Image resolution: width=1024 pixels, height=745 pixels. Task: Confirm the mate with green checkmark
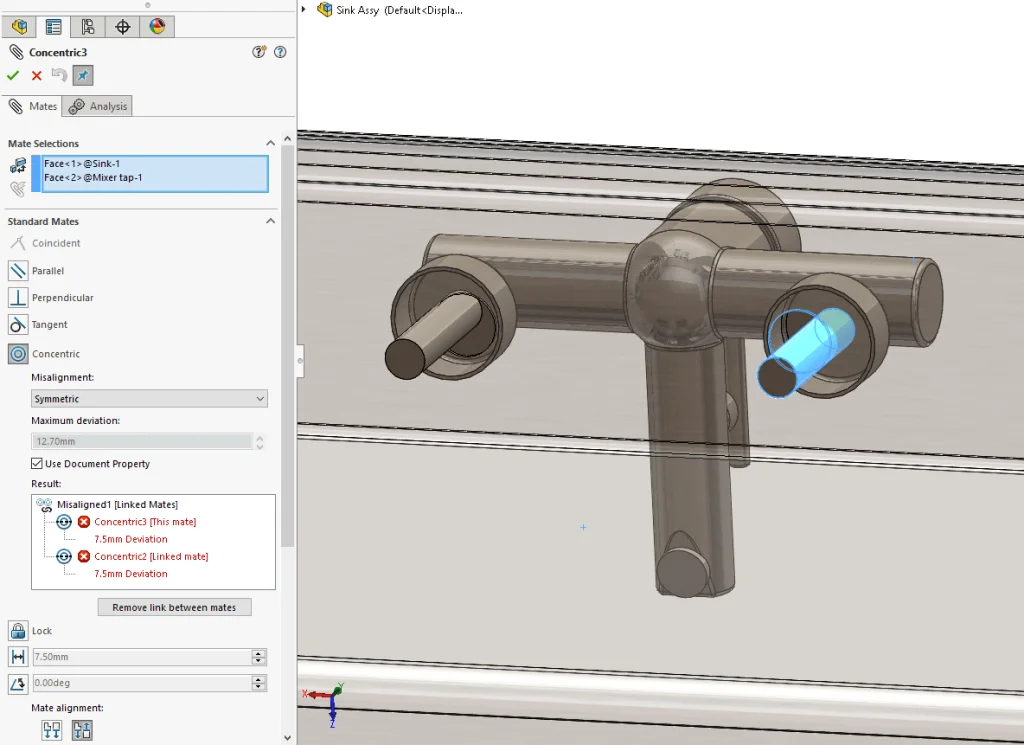click(13, 76)
